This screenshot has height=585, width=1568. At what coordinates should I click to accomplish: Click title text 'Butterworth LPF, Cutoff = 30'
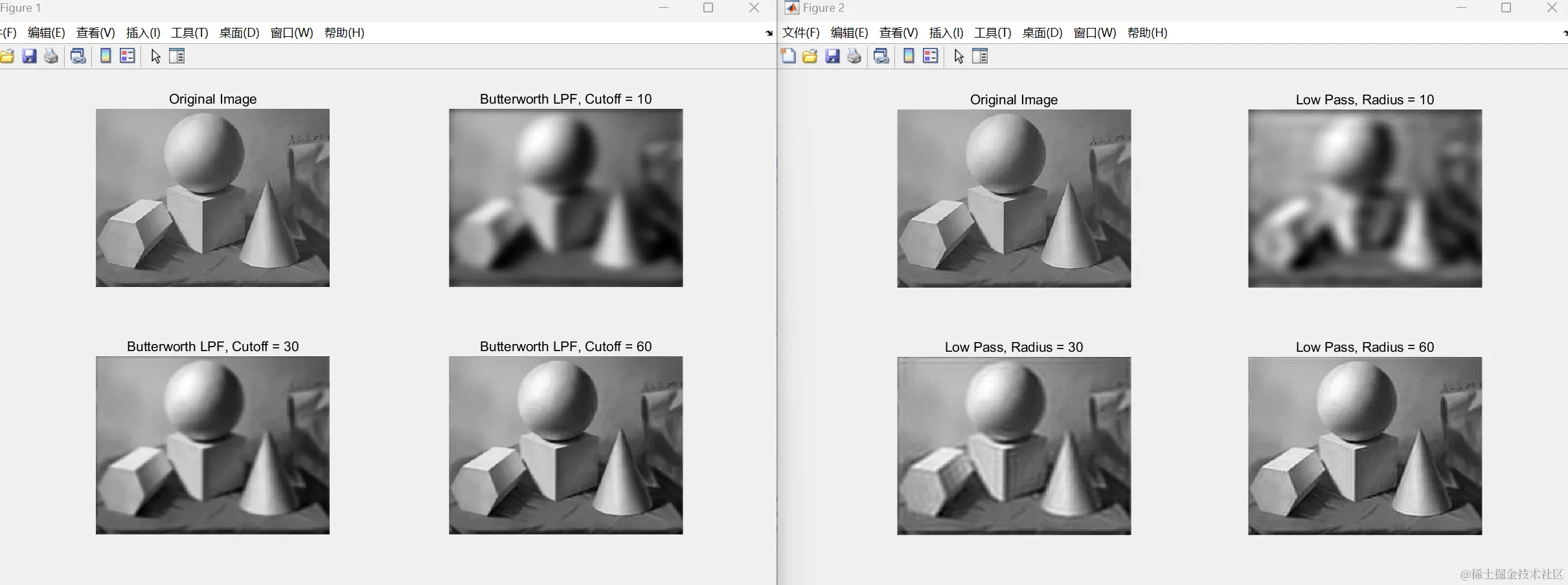pos(213,347)
